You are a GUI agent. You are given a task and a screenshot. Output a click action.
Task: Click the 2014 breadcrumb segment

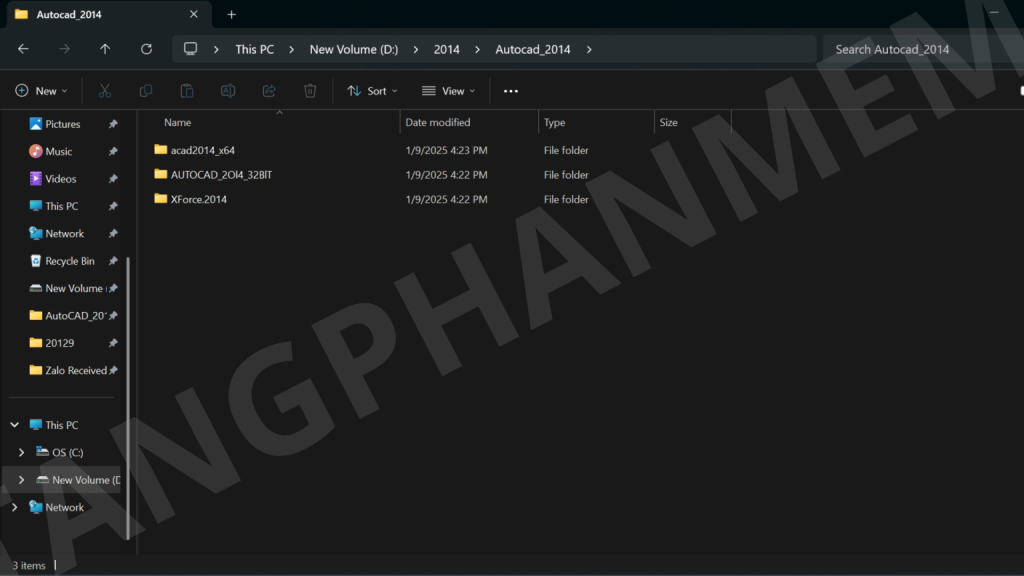coord(447,49)
